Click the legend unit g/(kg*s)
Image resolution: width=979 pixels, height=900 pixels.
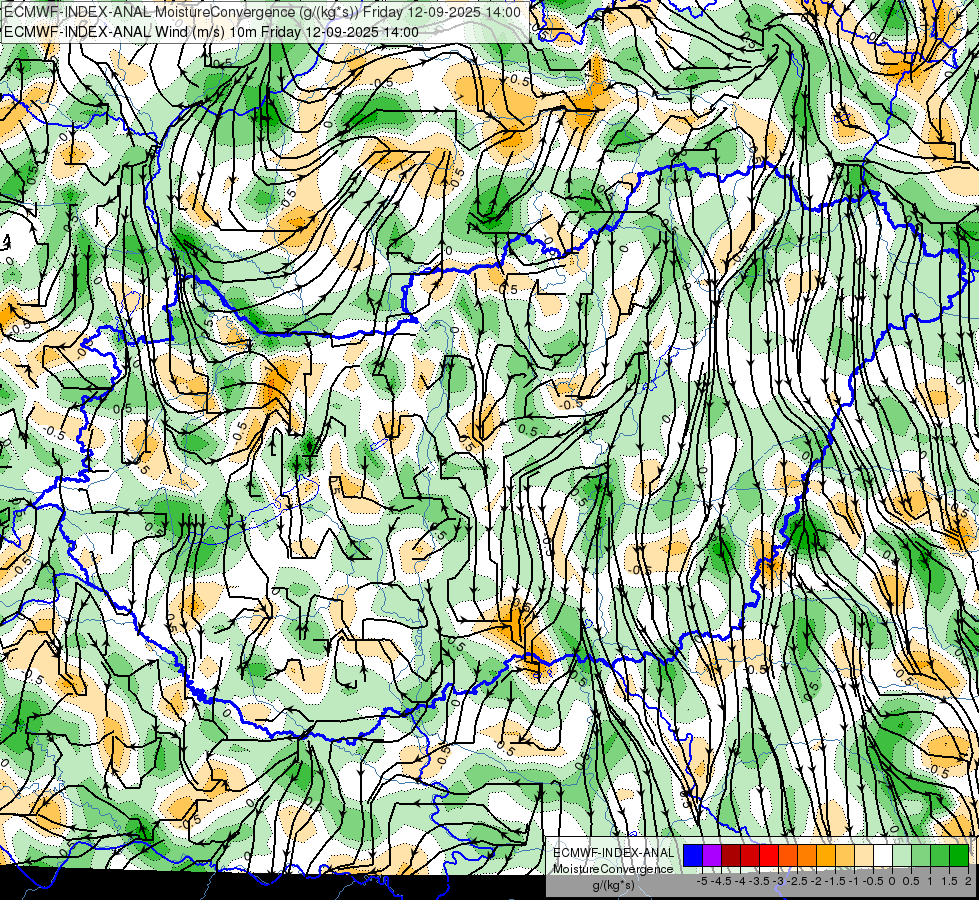pos(613,885)
